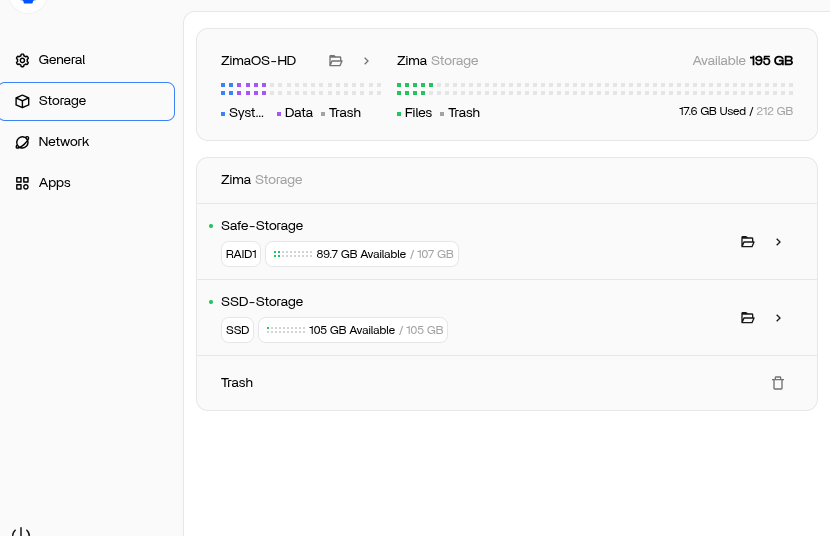Click the Files legend entry
Viewport: 830px width, 536px height.
click(414, 113)
